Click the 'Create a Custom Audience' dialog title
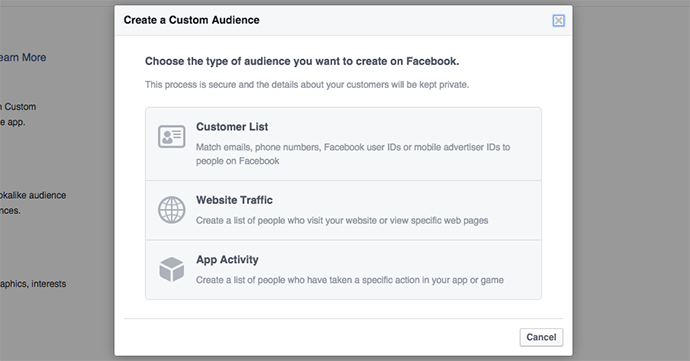690x361 pixels. 191,20
